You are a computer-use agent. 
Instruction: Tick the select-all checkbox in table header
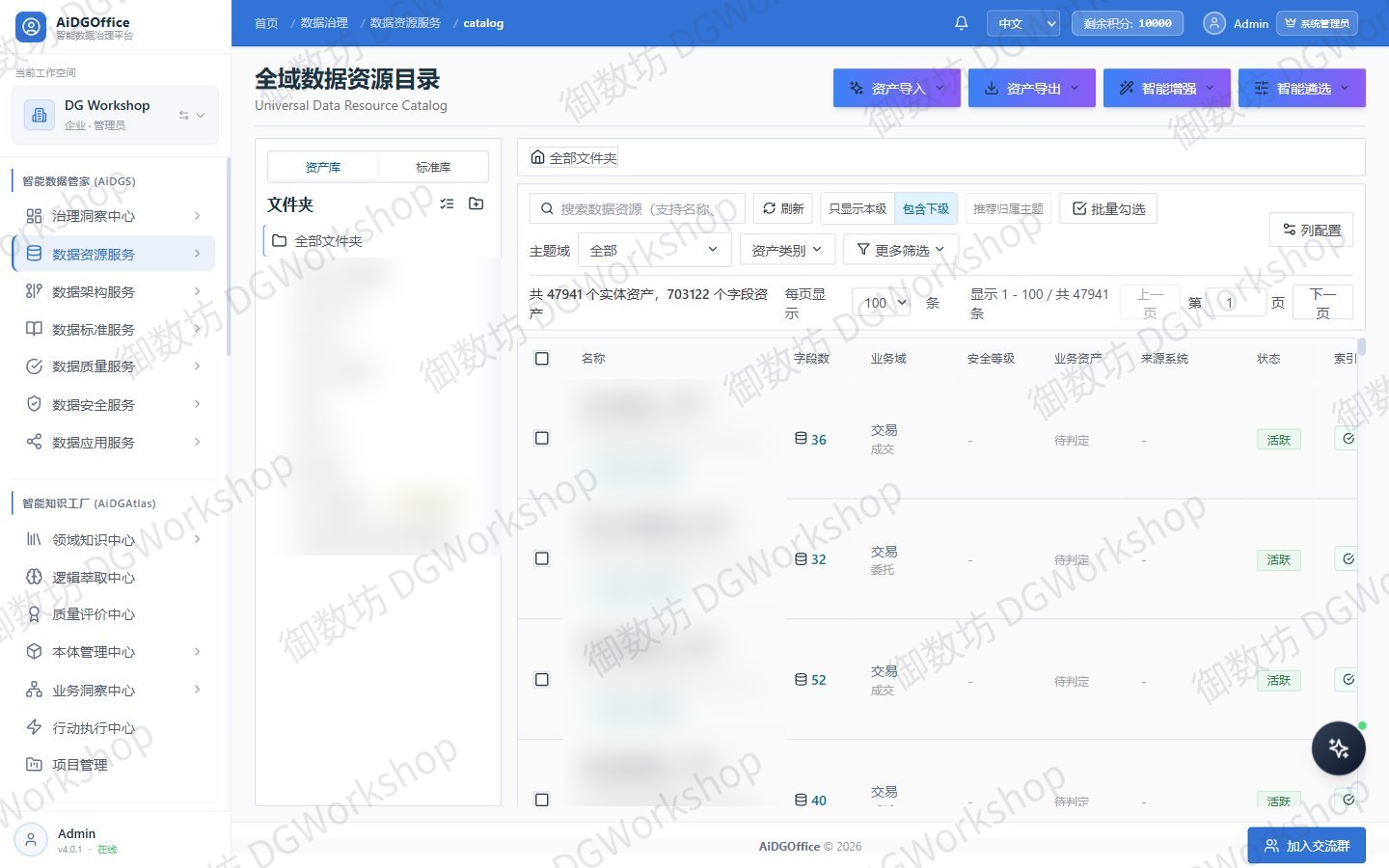pos(542,358)
